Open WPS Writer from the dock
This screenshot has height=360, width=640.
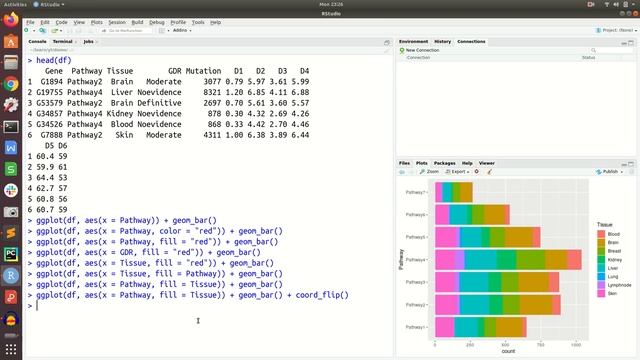[x=11, y=148]
